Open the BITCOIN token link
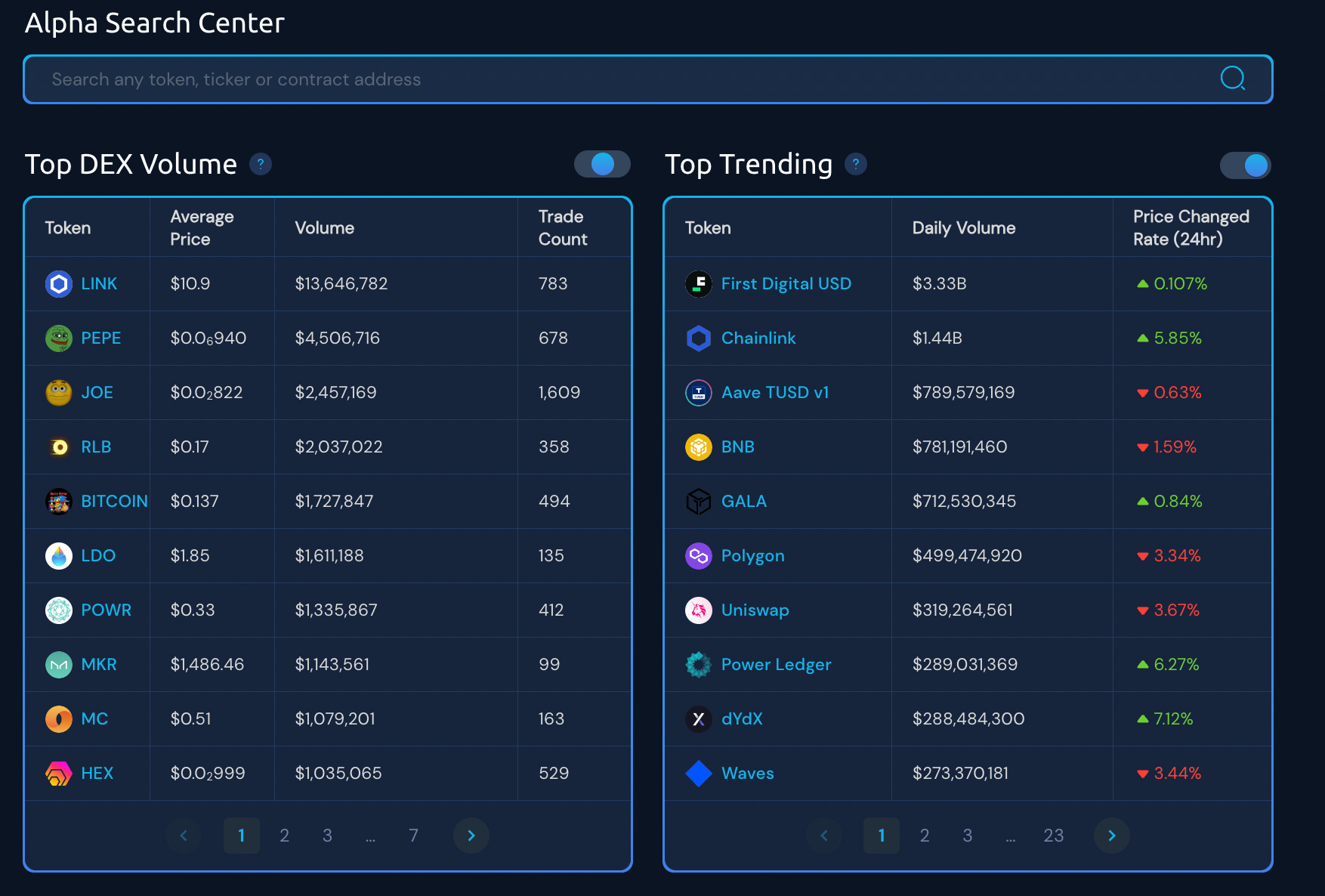1325x896 pixels. click(x=114, y=502)
